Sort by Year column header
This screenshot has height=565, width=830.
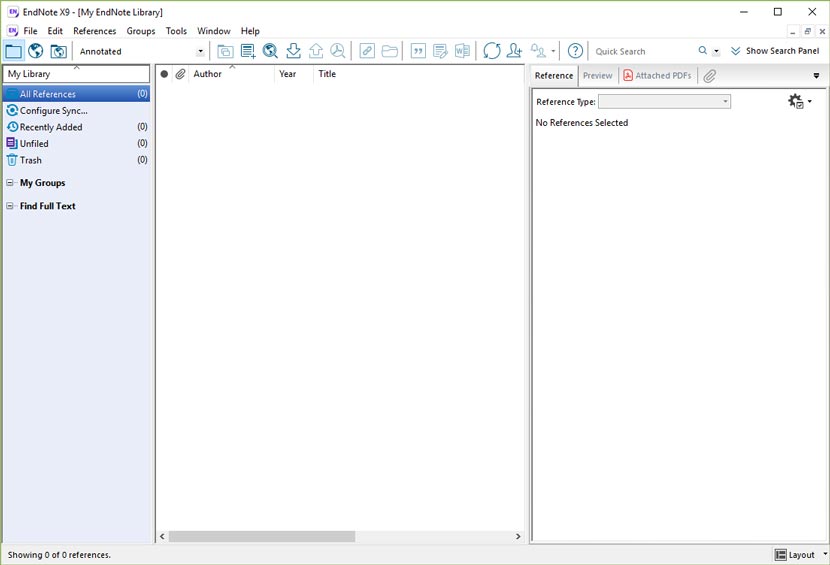pos(294,74)
